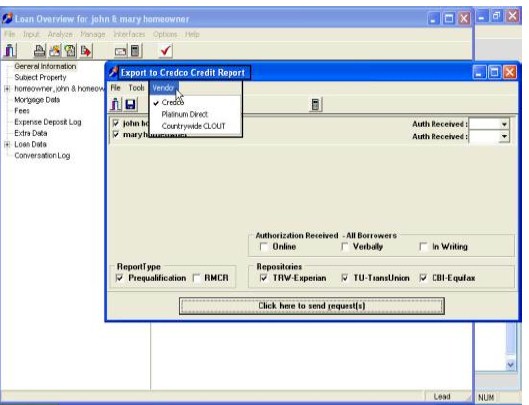Open the Manage menu in Loan Overview

point(93,34)
